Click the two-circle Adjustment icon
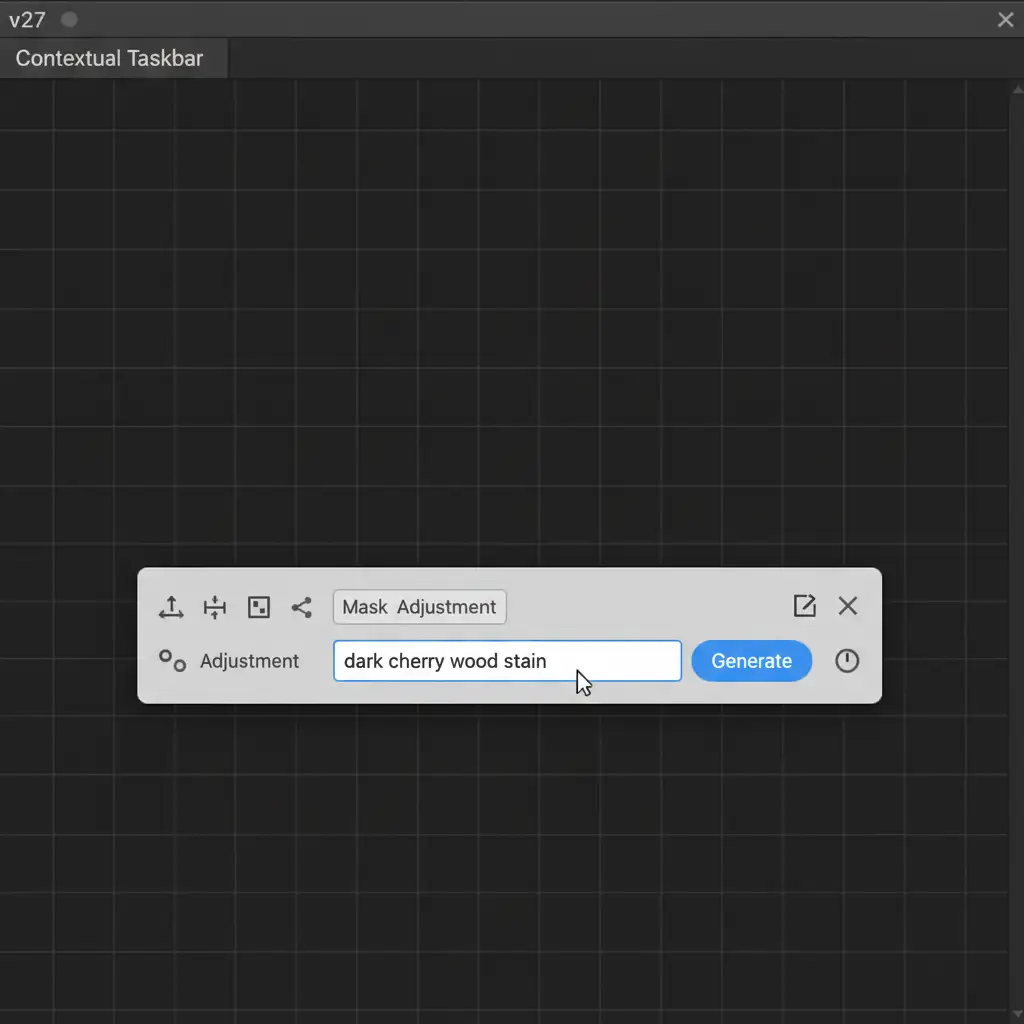The height and width of the screenshot is (1024, 1024). point(173,661)
